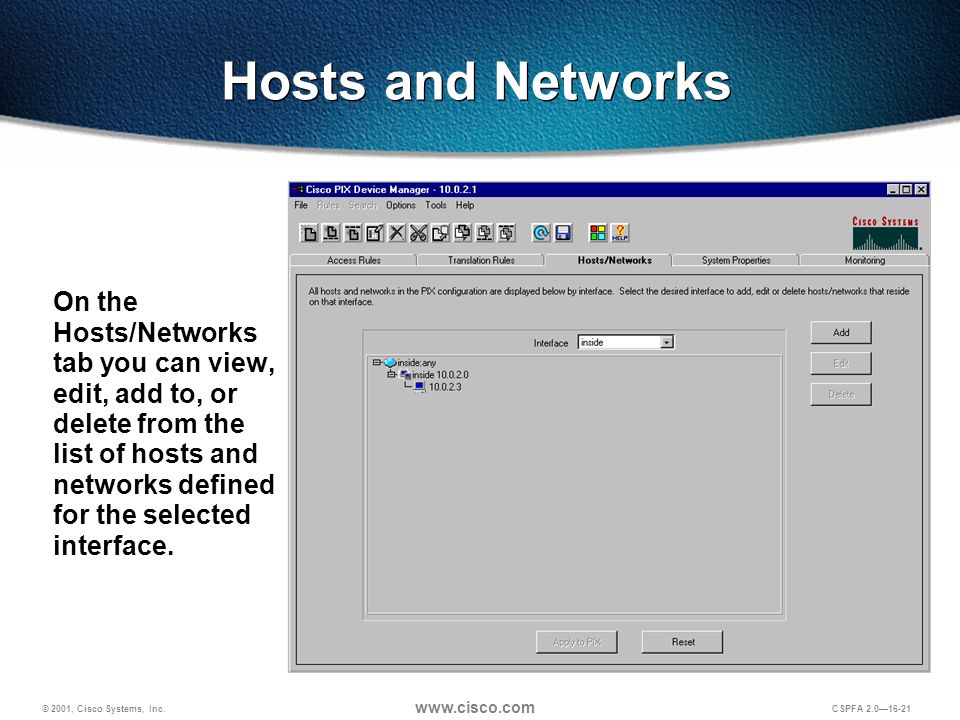Collapse the inside:any tree node
The image size is (960, 720).
click(377, 362)
